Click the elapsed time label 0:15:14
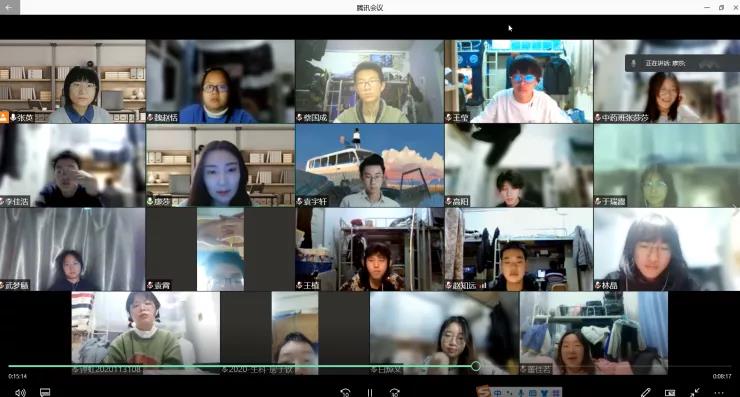The width and height of the screenshot is (740, 397). coord(17,376)
